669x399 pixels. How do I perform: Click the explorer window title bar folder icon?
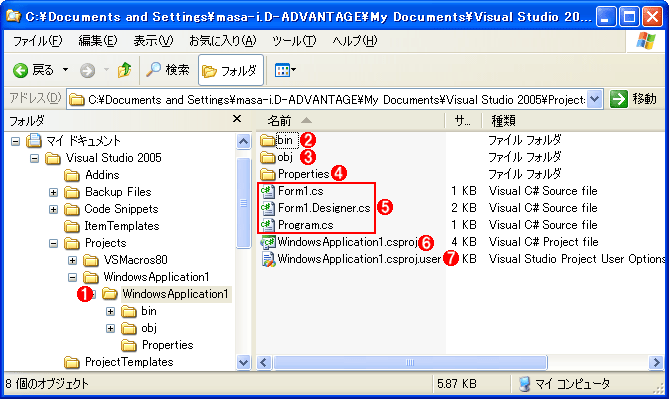tap(14, 16)
